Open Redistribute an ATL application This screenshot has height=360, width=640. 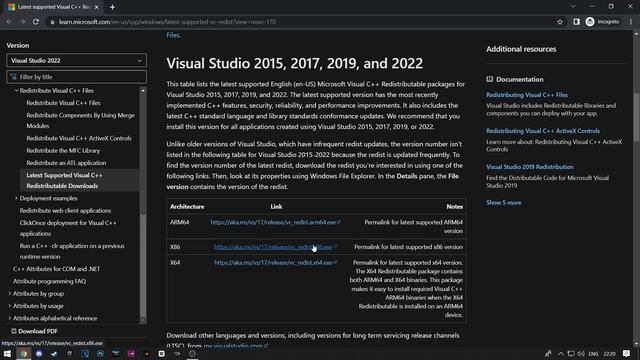[66, 163]
